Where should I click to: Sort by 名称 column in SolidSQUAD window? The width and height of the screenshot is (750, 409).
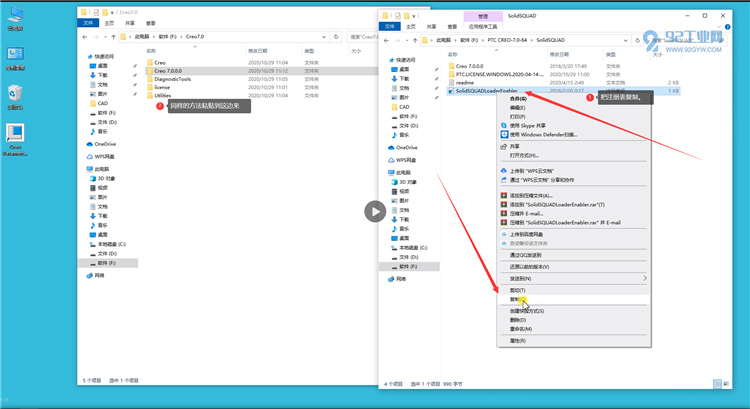(x=452, y=54)
